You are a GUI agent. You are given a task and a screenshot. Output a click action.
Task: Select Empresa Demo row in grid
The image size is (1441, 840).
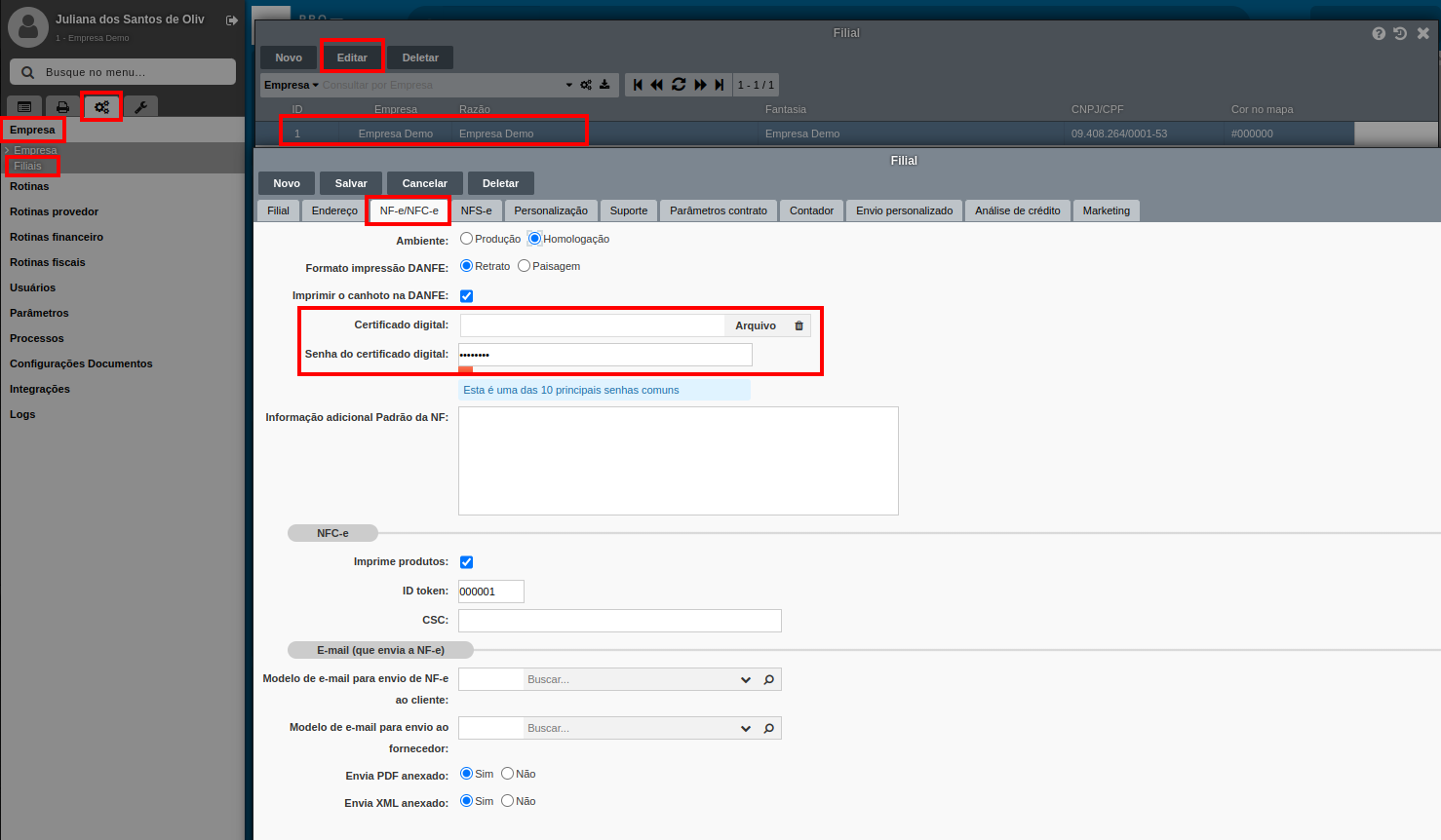804,134
